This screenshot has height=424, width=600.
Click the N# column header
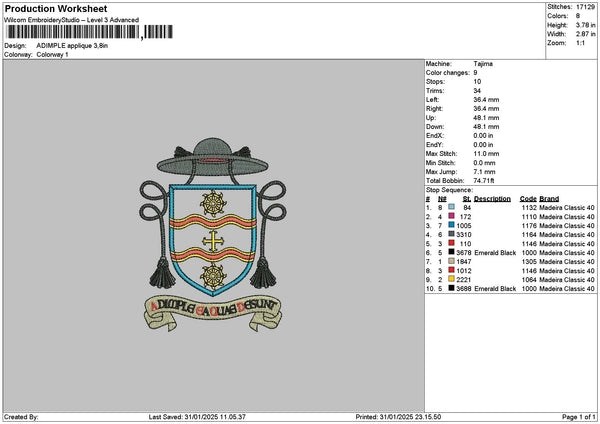(442, 199)
